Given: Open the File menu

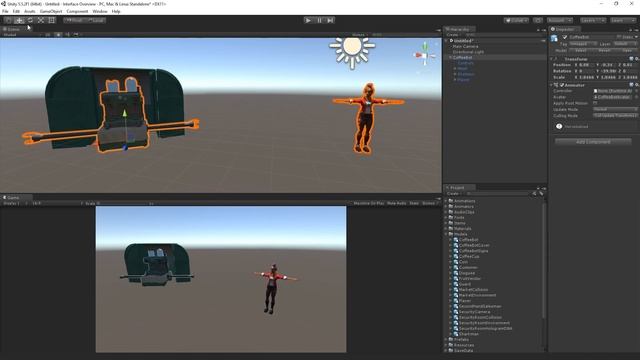Looking at the screenshot, I should [5, 11].
